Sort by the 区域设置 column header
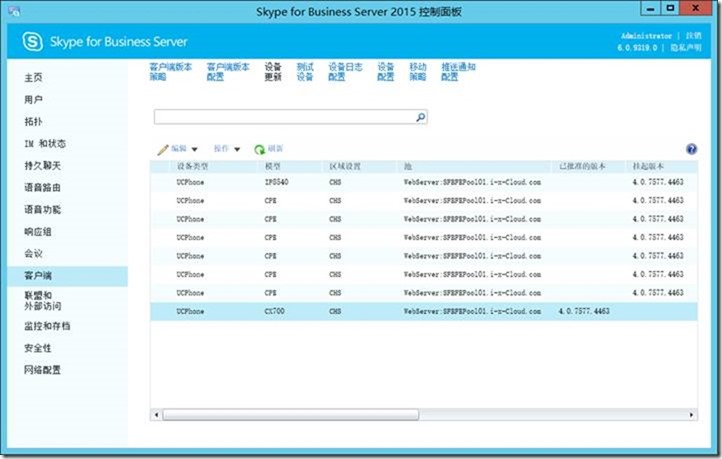Image resolution: width=722 pixels, height=459 pixels. tap(345, 166)
